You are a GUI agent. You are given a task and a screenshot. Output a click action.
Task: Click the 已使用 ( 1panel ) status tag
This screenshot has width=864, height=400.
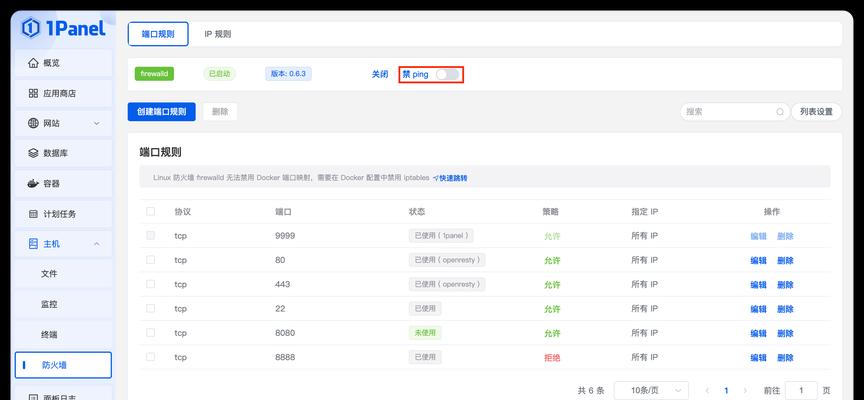click(x=441, y=235)
